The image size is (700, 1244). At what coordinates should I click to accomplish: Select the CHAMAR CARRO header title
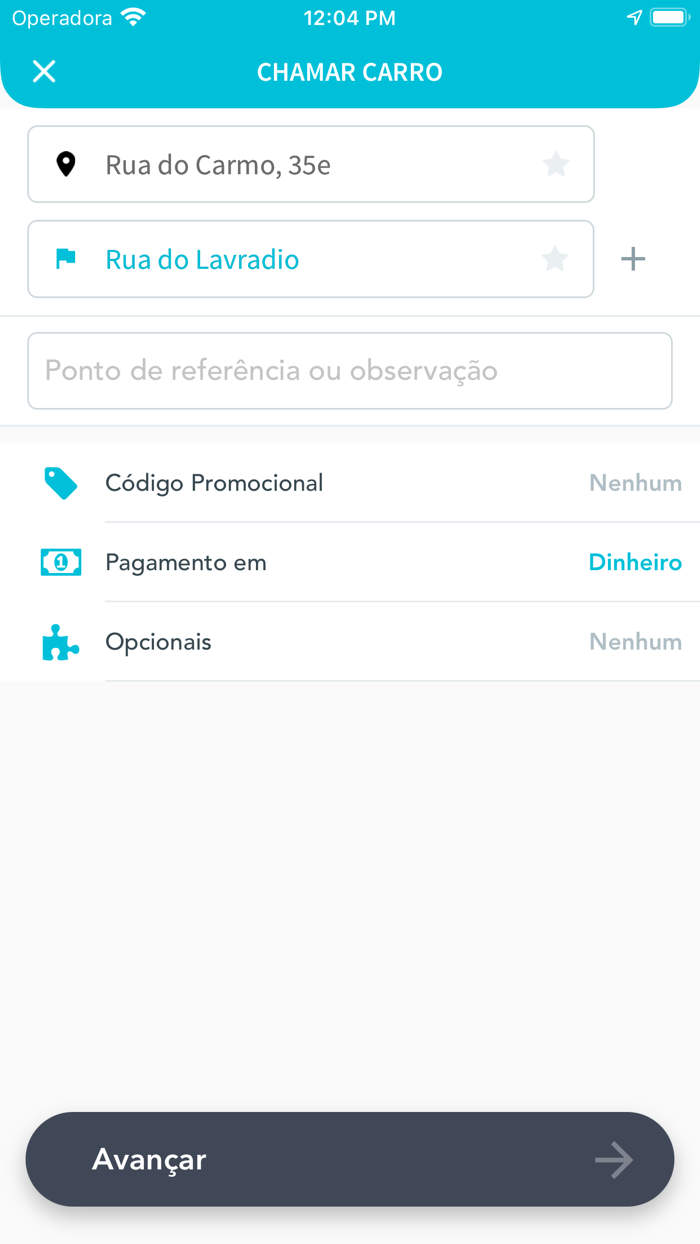tap(350, 71)
